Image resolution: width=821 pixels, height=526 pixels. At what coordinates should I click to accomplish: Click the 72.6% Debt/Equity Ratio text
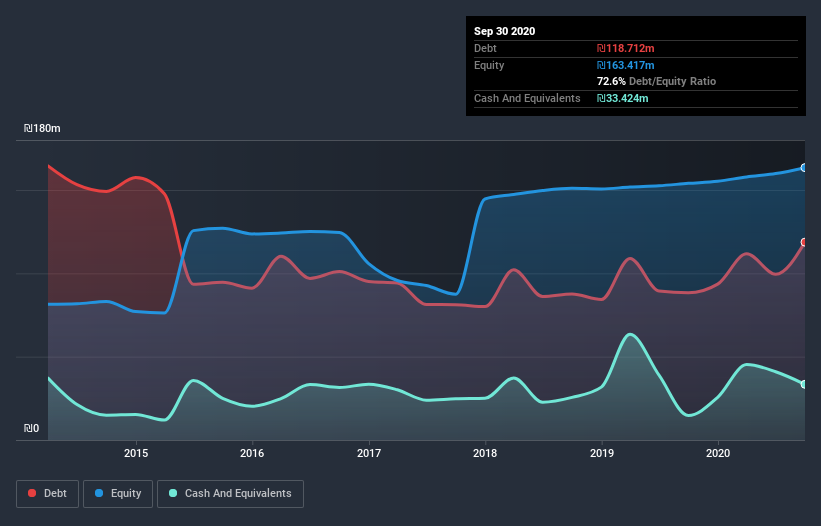point(656,81)
